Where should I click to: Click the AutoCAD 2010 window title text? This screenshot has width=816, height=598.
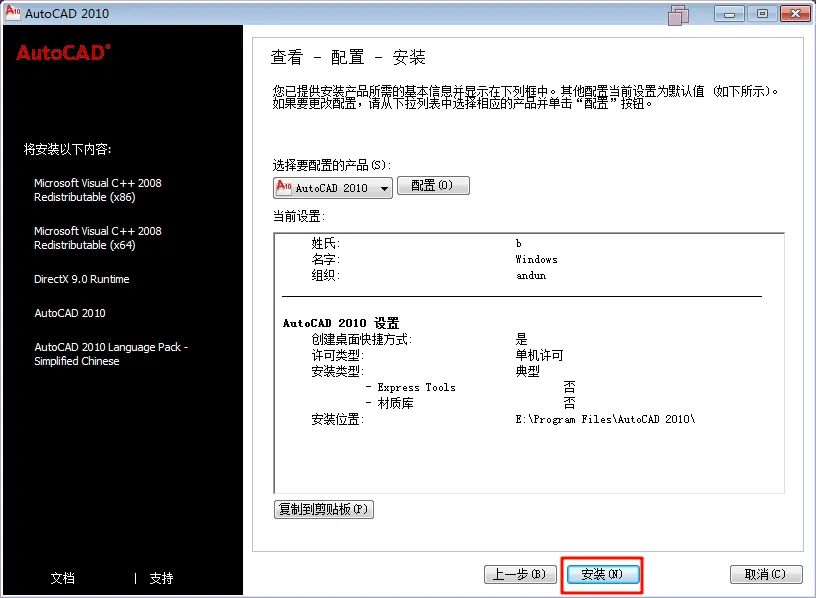(67, 14)
